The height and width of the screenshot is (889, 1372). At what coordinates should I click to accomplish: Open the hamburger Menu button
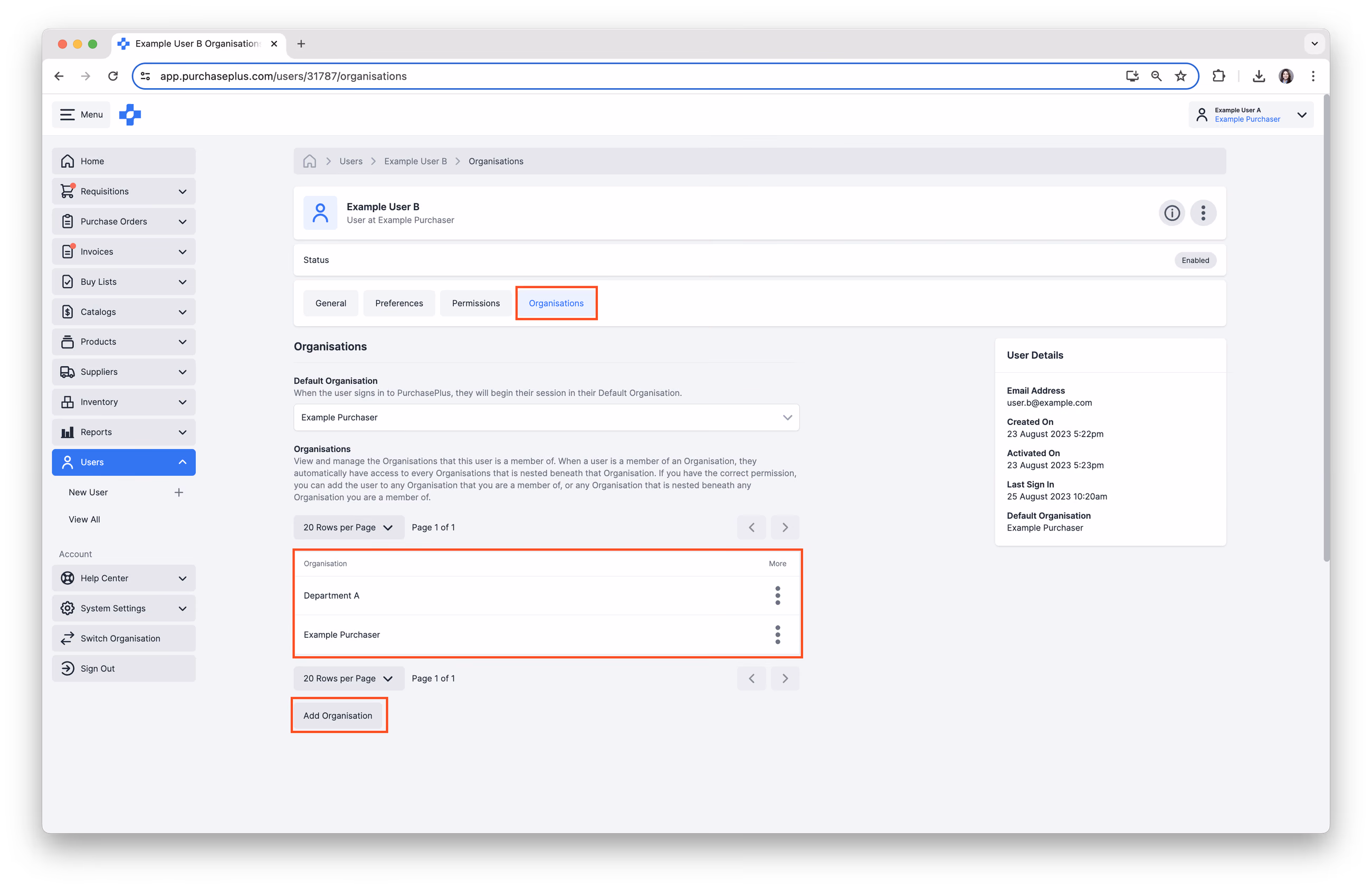(x=81, y=114)
